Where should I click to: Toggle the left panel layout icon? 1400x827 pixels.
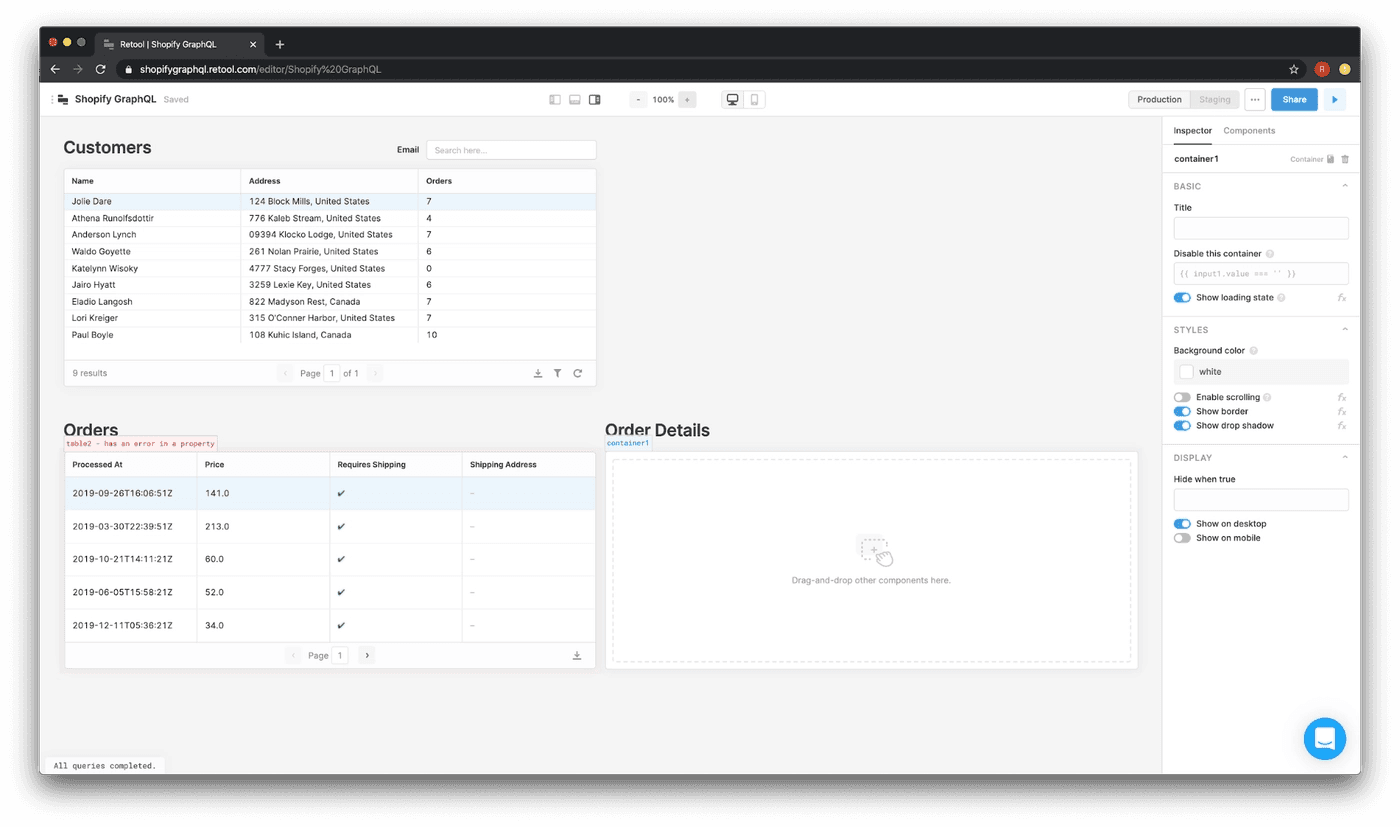coord(555,100)
